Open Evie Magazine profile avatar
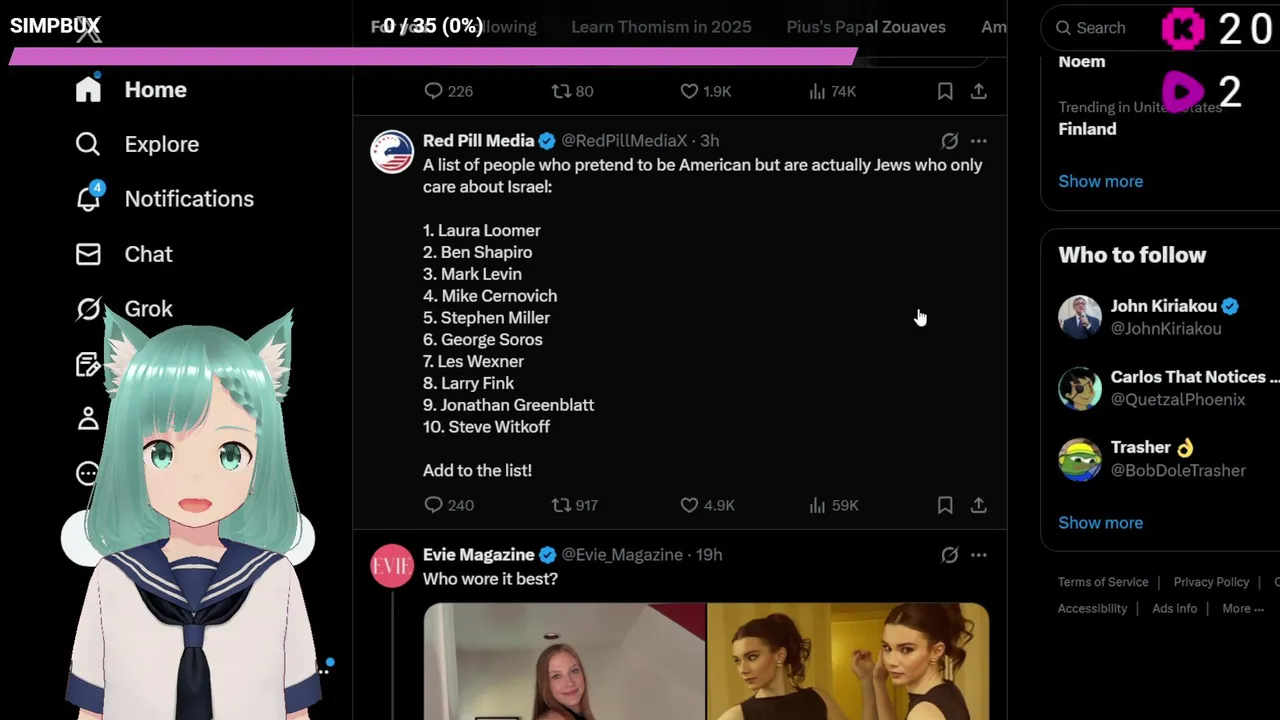This screenshot has width=1280, height=720. coord(392,566)
